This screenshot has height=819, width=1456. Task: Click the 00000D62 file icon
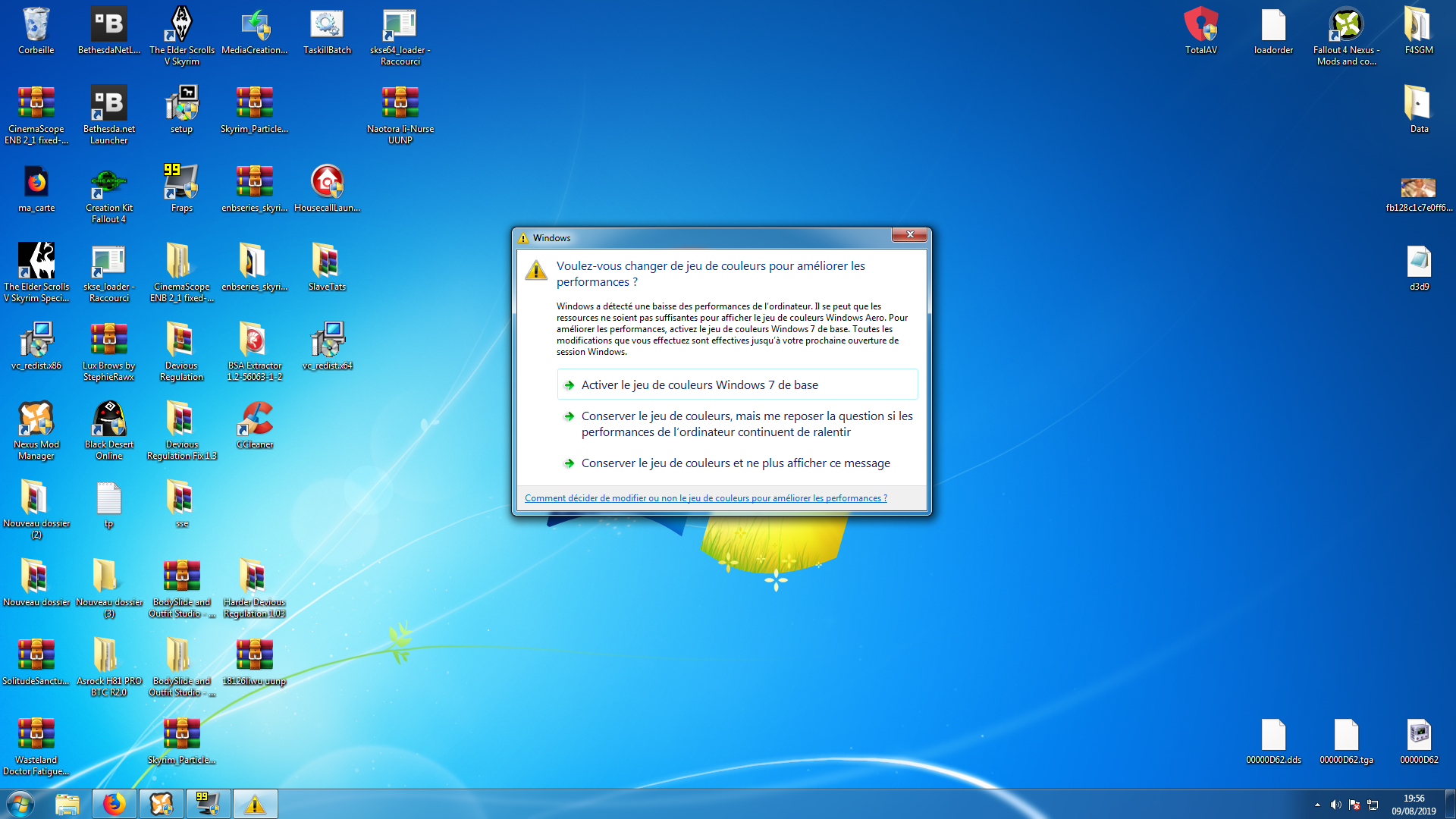point(1419,740)
